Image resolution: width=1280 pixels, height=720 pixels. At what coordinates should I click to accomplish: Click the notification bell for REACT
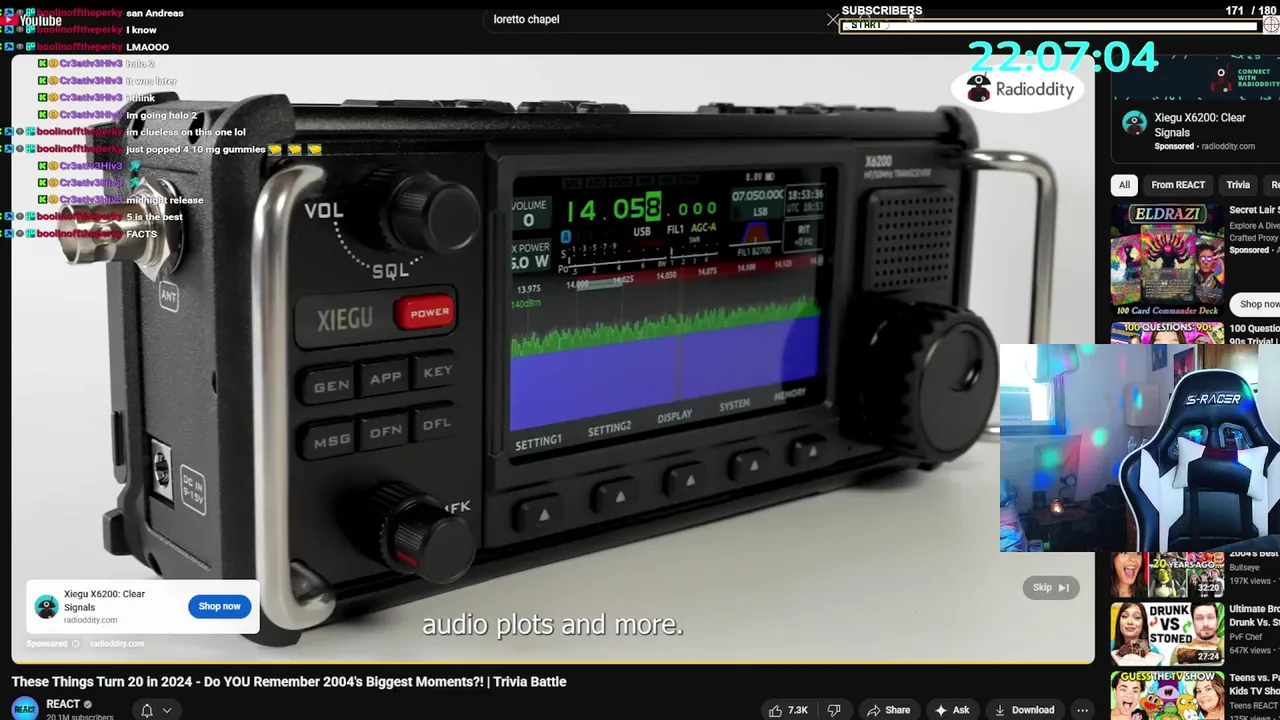(146, 710)
